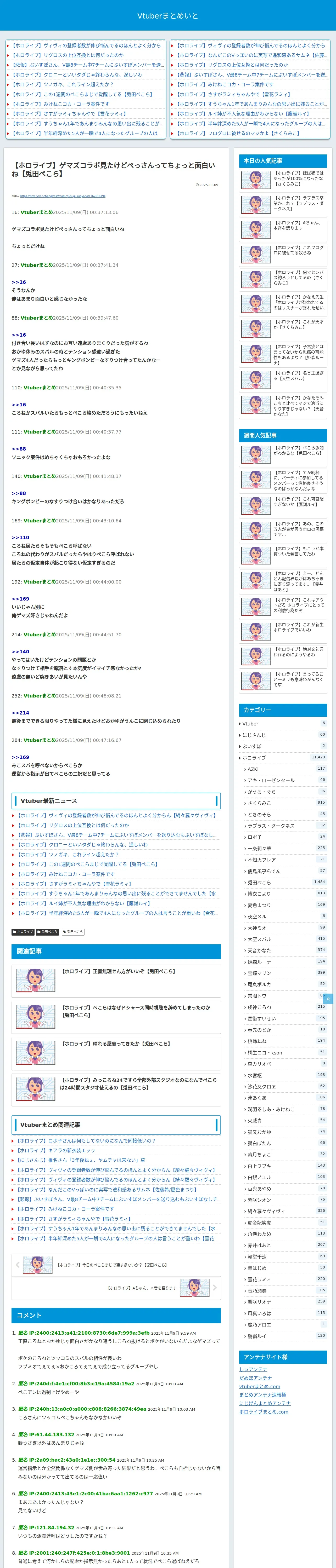This screenshot has width=336, height=1568.
Task: Jump to anchor >>16 in post 27
Action: pyautogui.click(x=19, y=283)
